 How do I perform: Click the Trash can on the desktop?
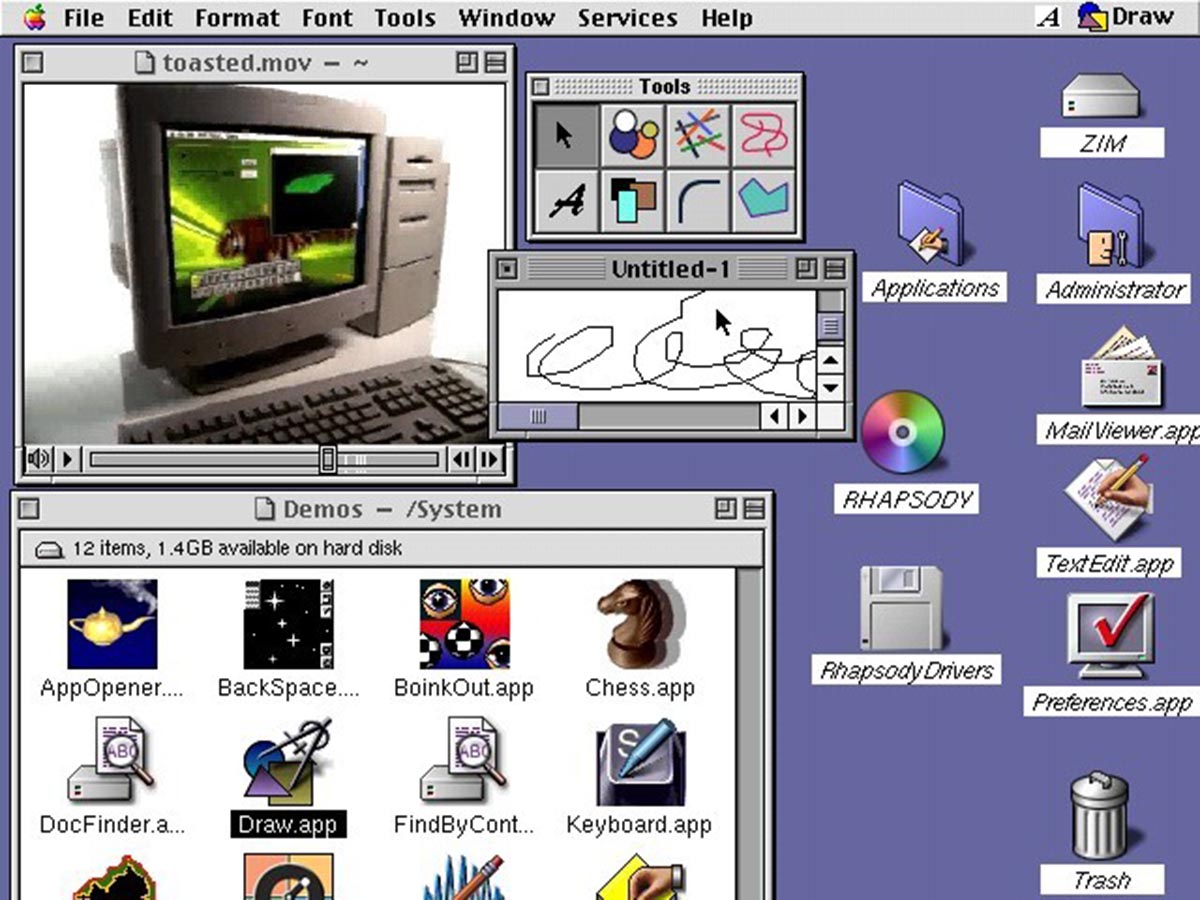(x=1101, y=817)
